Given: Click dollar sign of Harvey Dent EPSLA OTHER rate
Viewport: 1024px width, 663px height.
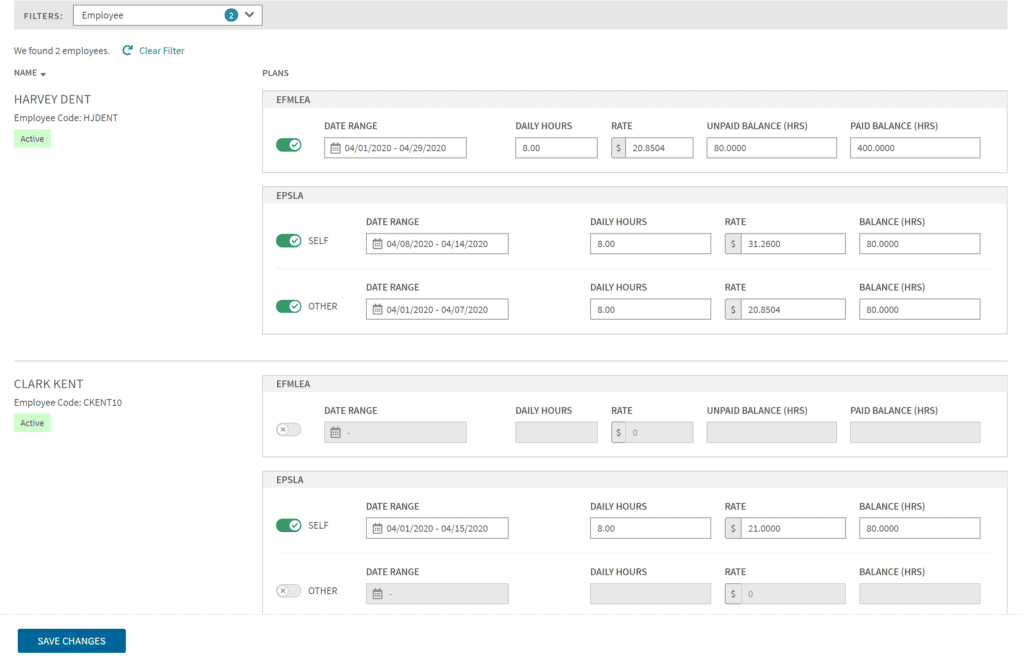Looking at the screenshot, I should 733,310.
